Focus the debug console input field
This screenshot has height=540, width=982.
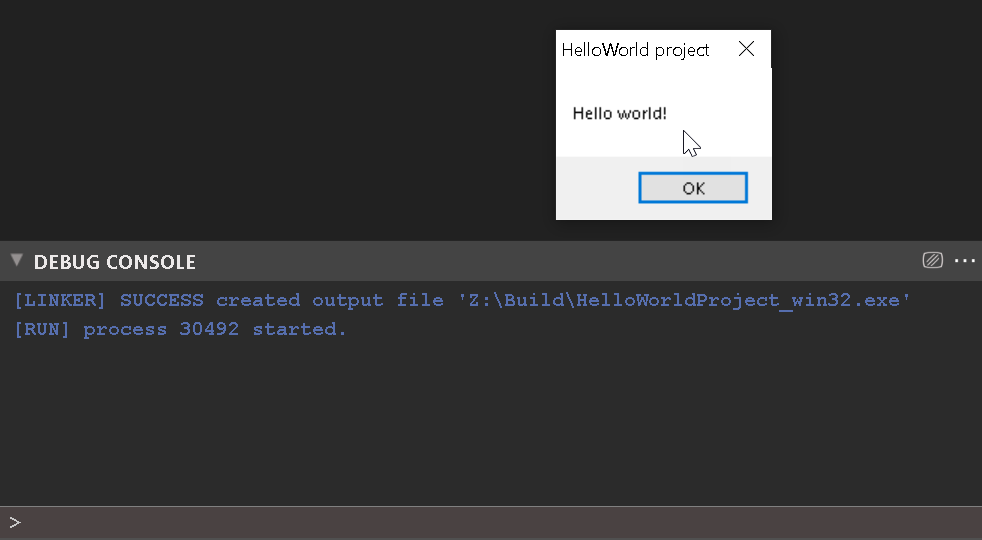coord(491,523)
